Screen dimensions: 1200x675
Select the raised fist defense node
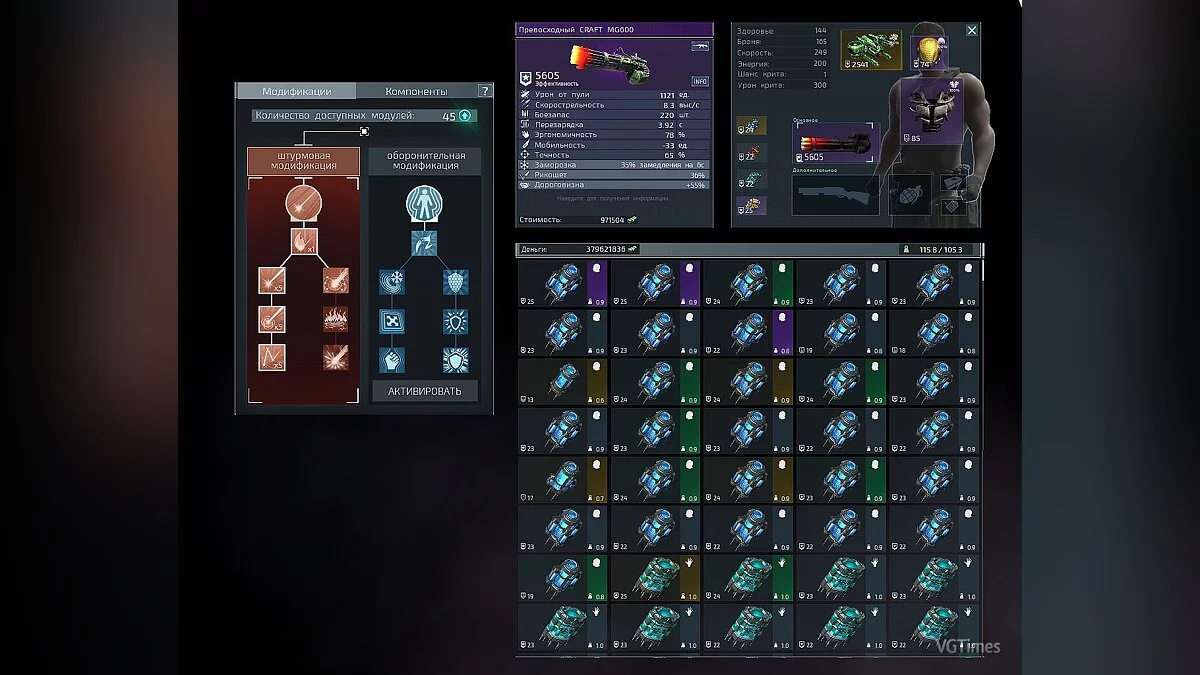click(x=393, y=359)
